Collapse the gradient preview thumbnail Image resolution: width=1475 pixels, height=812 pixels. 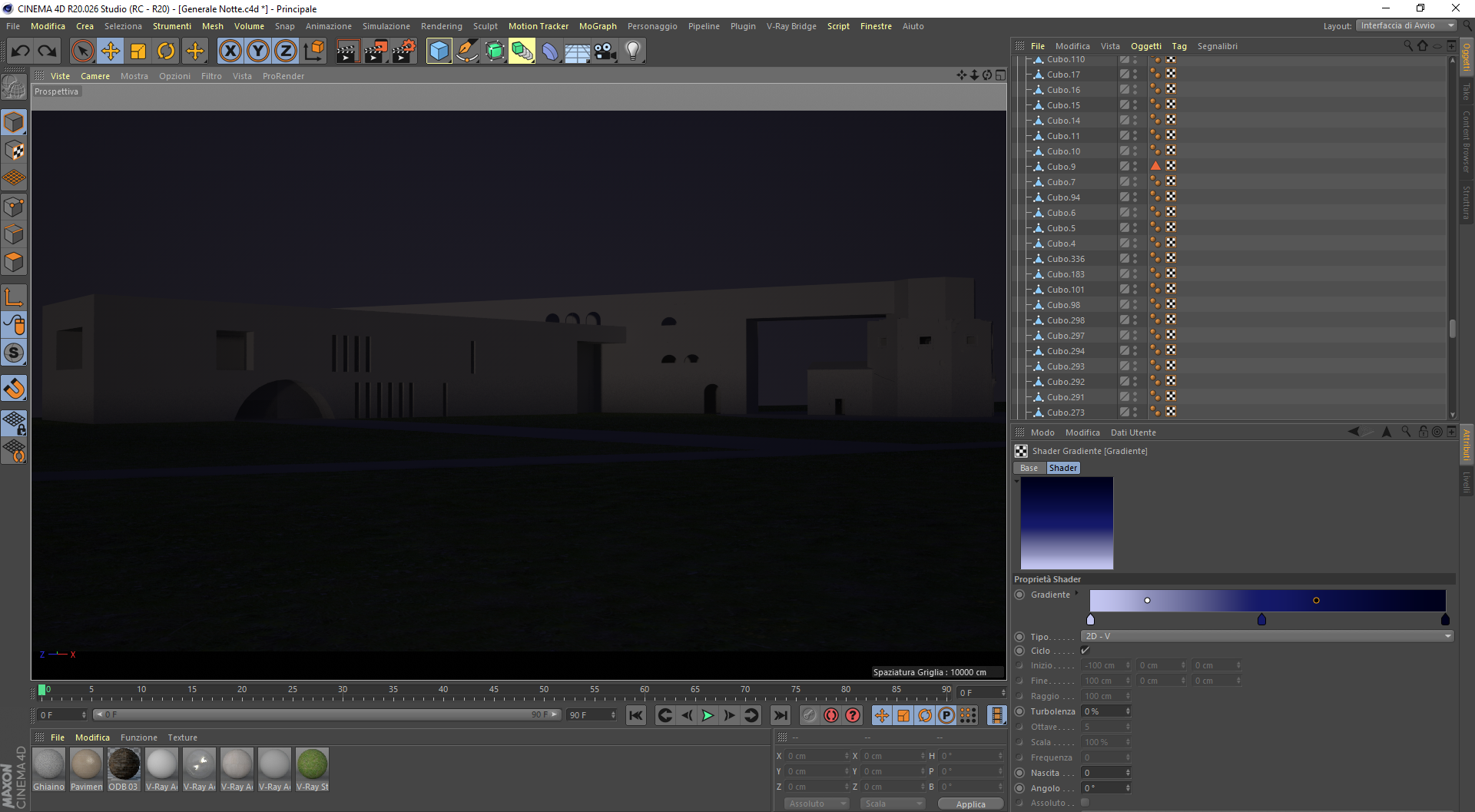(1017, 481)
